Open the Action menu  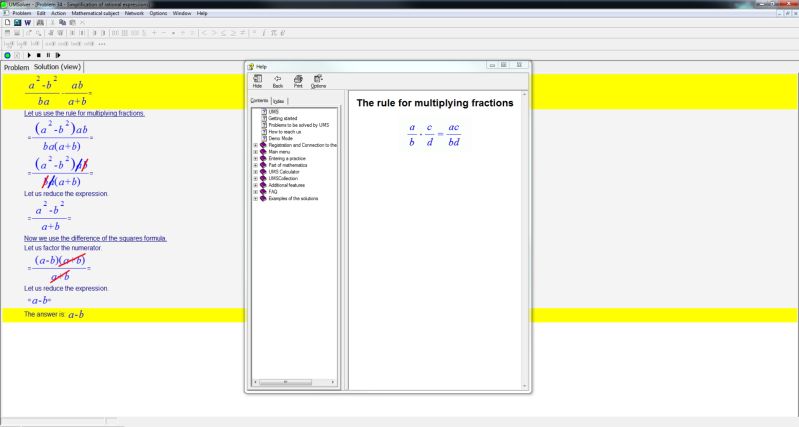[x=59, y=13]
